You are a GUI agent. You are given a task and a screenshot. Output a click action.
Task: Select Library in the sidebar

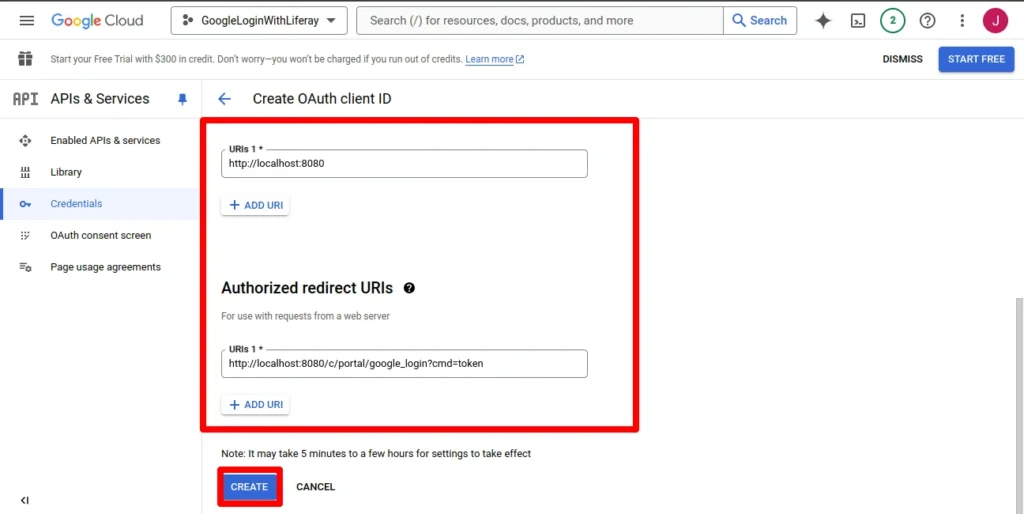click(66, 172)
